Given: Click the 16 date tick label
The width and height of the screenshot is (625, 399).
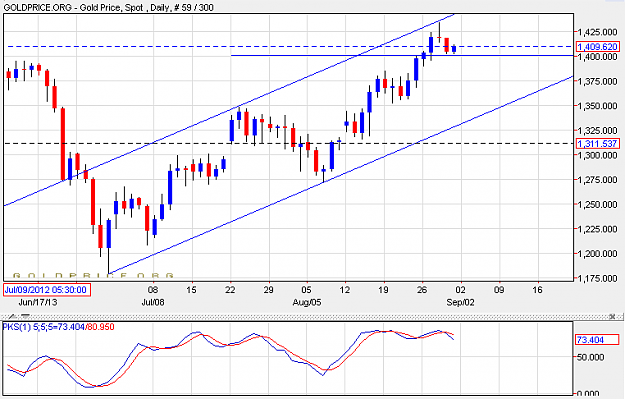Looking at the screenshot, I should point(537,290).
